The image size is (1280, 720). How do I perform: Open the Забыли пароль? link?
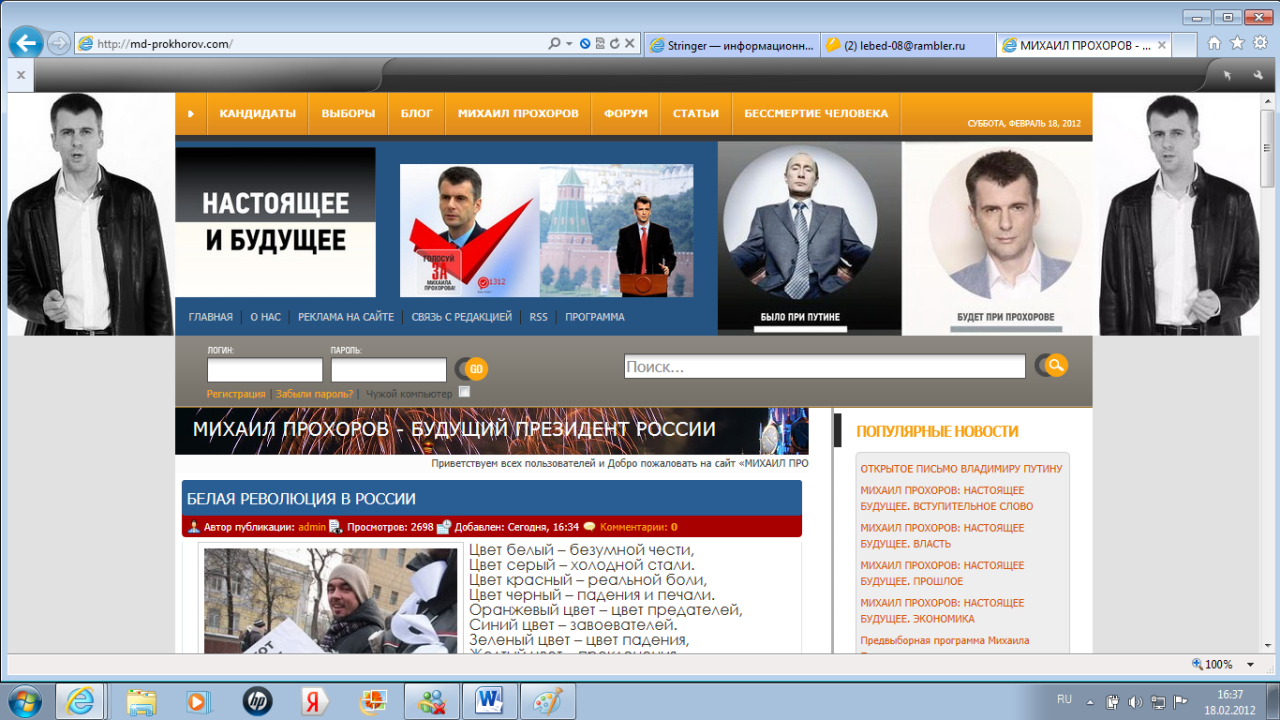315,394
